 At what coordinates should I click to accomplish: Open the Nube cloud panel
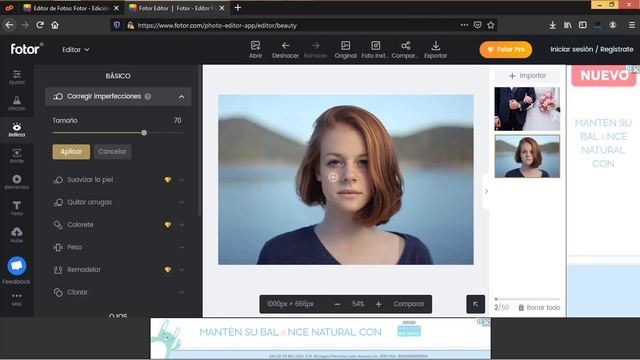(17, 235)
